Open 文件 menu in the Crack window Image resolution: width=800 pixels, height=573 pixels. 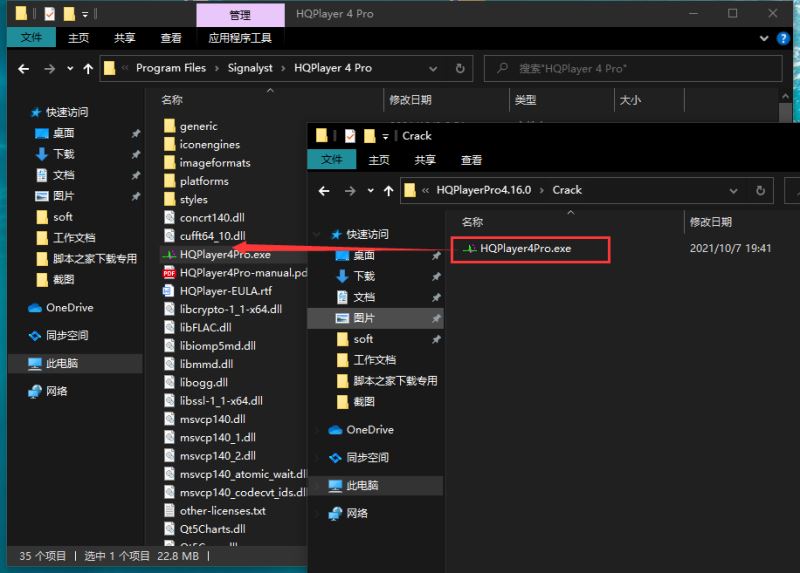pyautogui.click(x=332, y=160)
